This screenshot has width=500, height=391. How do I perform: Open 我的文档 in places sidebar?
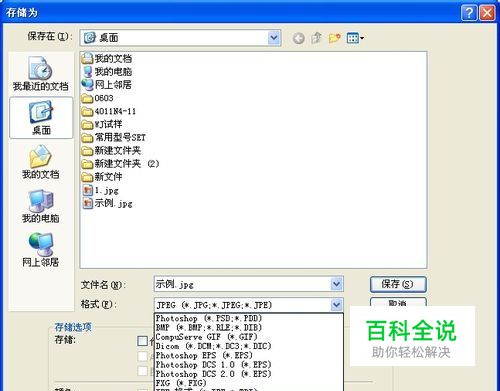point(41,162)
